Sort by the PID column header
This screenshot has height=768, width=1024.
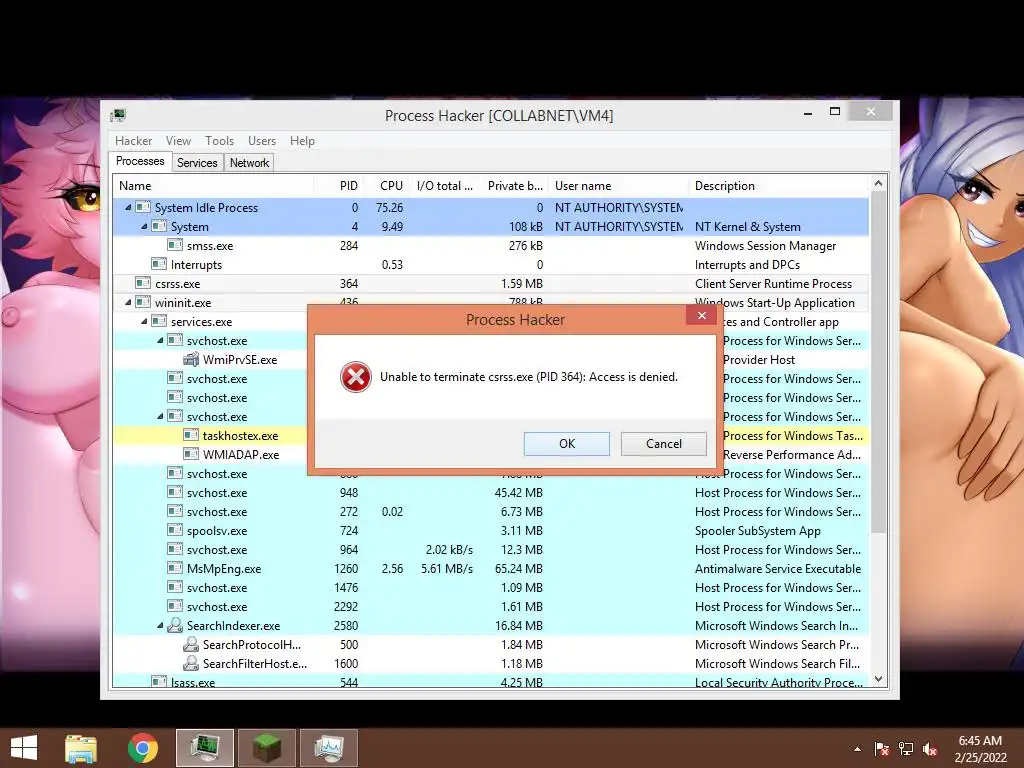tap(338, 185)
